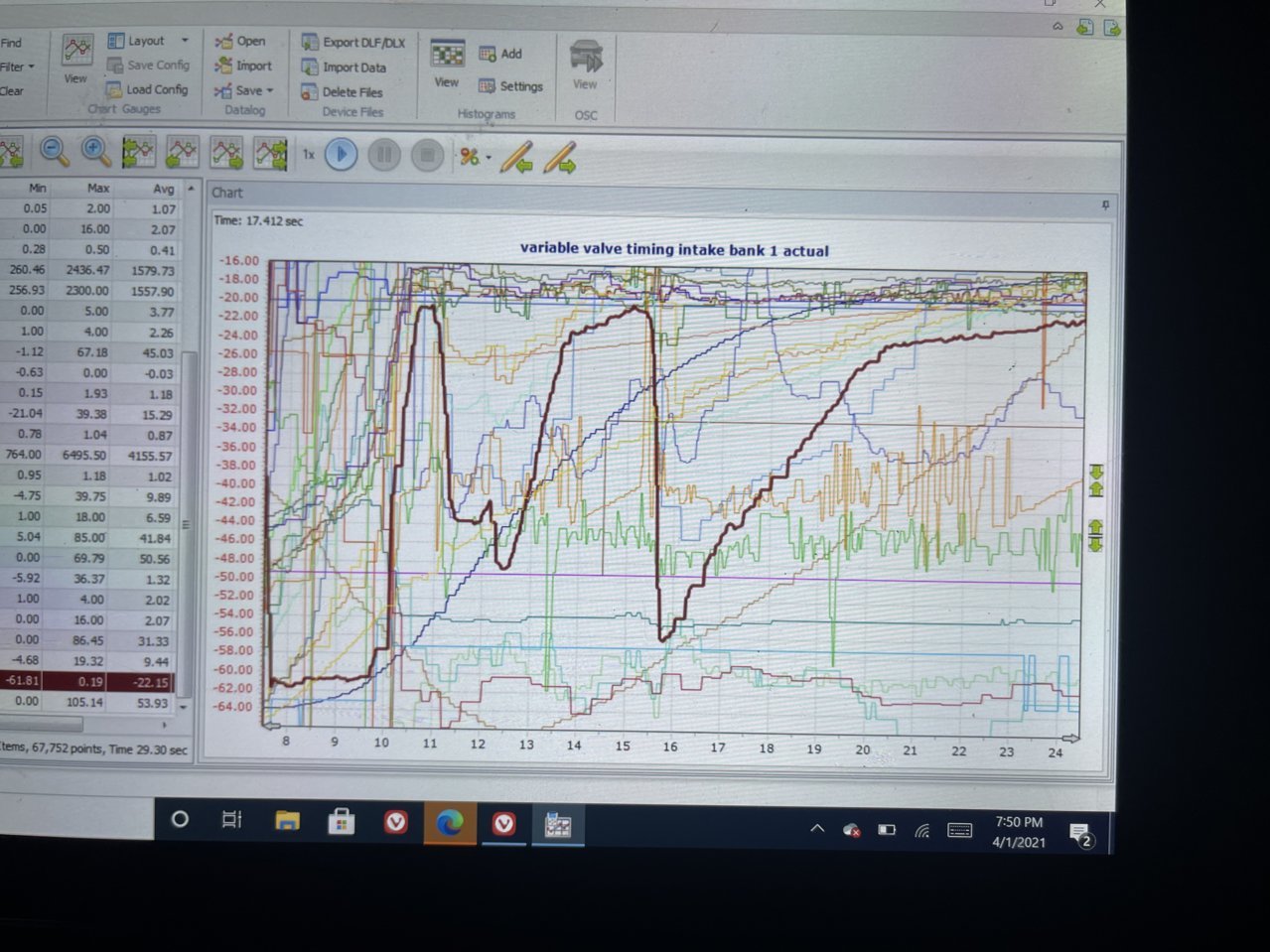The width and height of the screenshot is (1270, 952).
Task: Open the Layout dropdown menu
Action: point(148,41)
